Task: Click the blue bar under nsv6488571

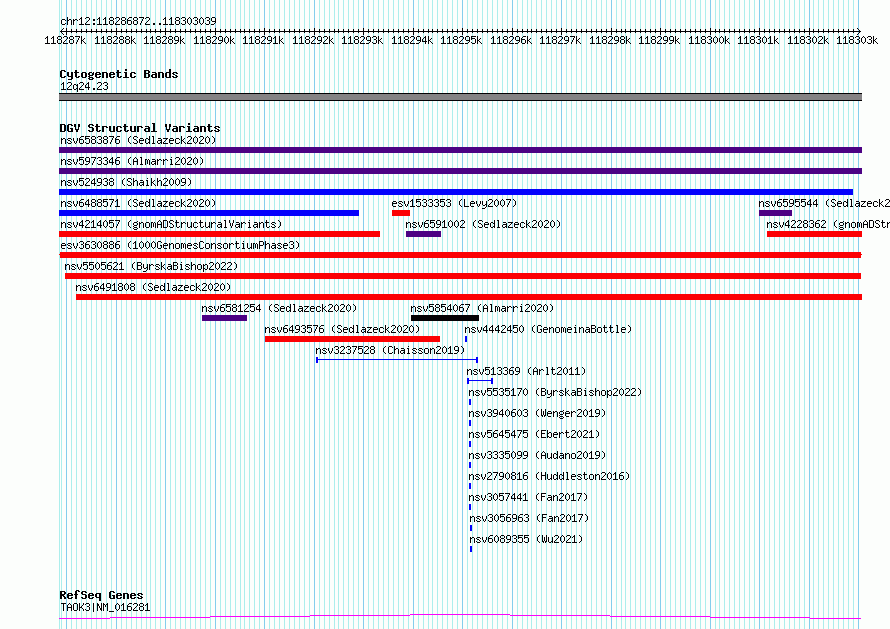Action: (x=209, y=213)
